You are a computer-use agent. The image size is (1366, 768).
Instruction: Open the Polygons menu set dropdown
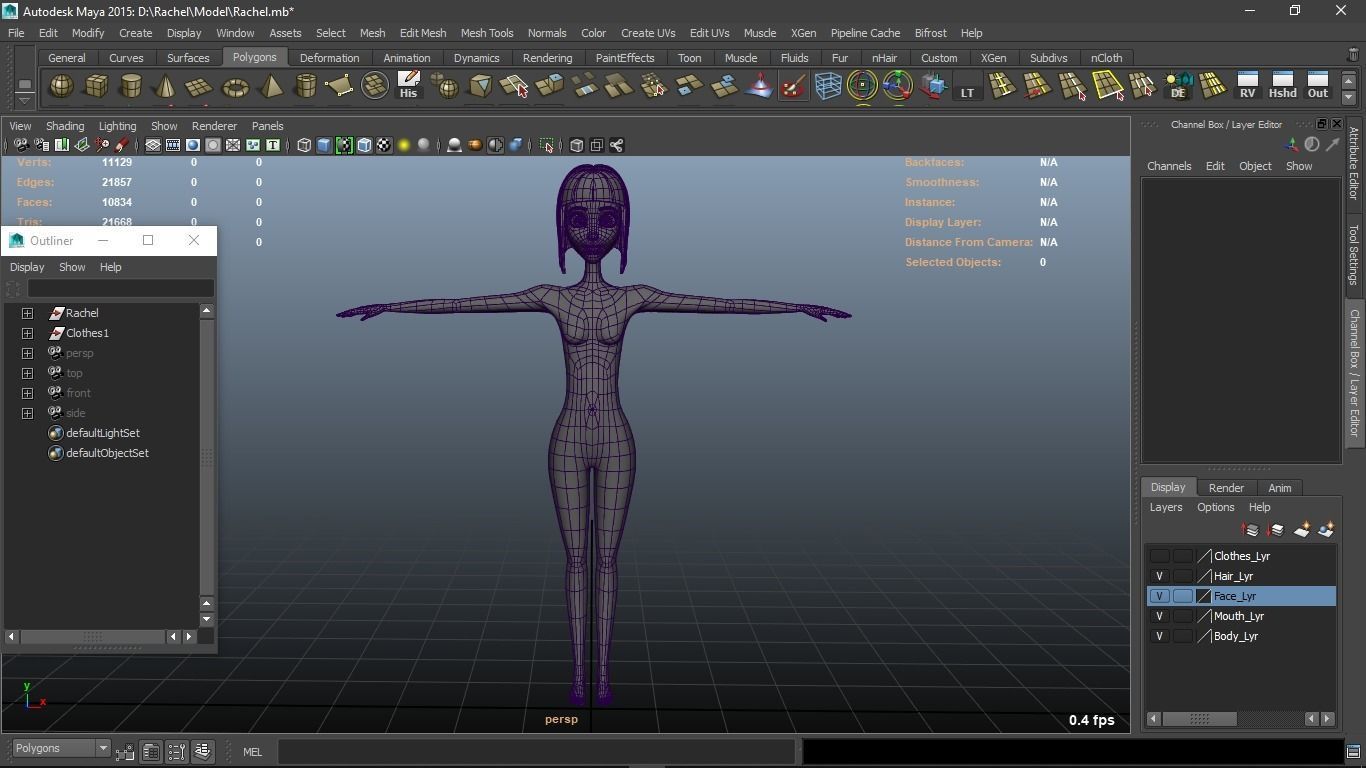tap(60, 749)
